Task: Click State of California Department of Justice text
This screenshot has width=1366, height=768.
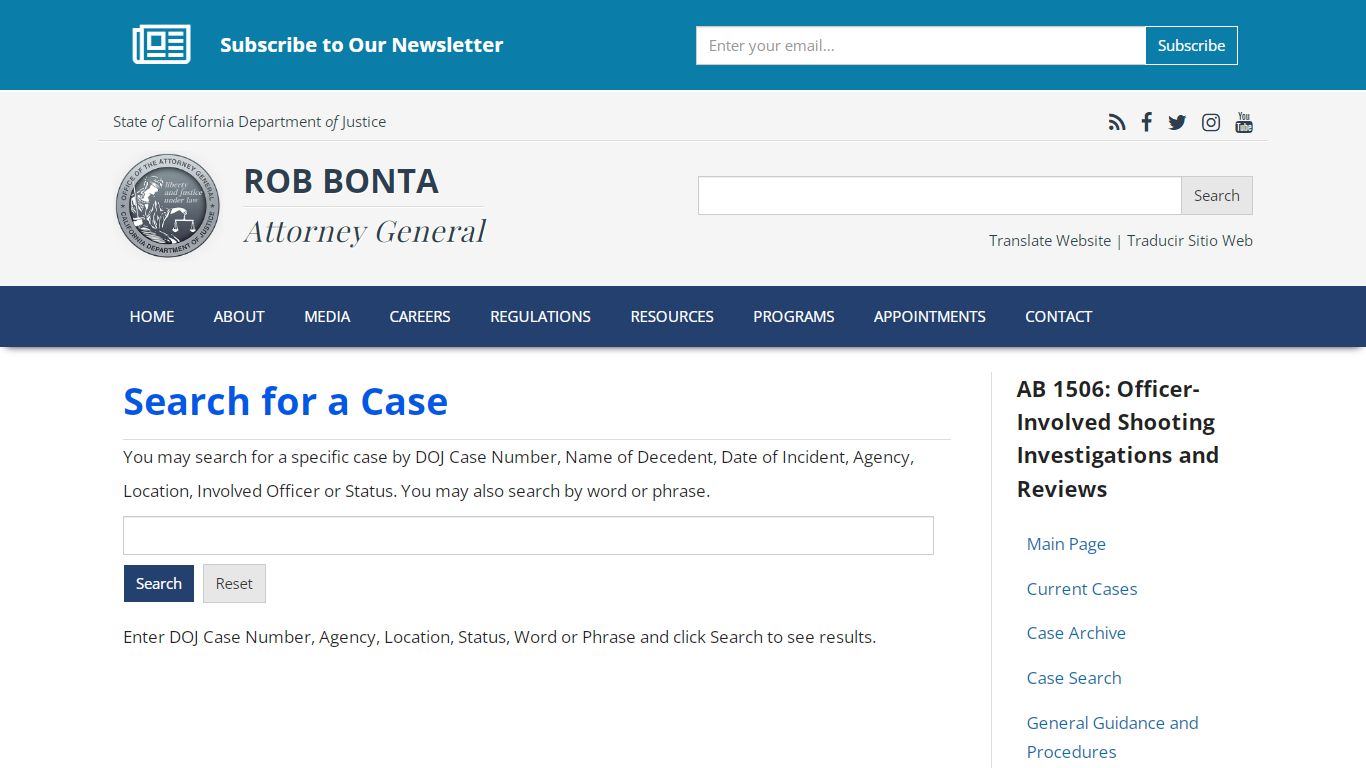Action: point(249,122)
